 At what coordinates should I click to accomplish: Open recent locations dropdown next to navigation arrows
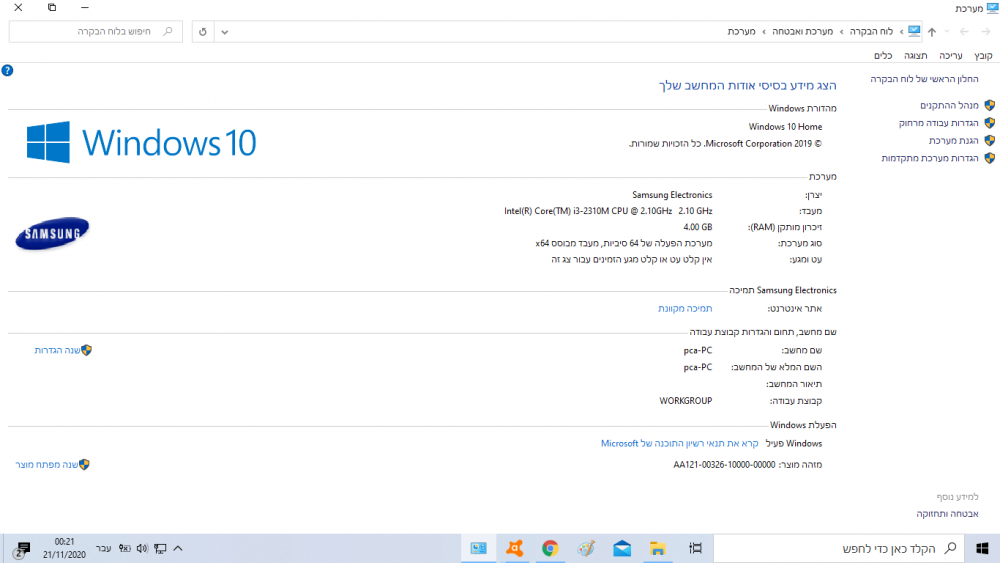click(947, 32)
